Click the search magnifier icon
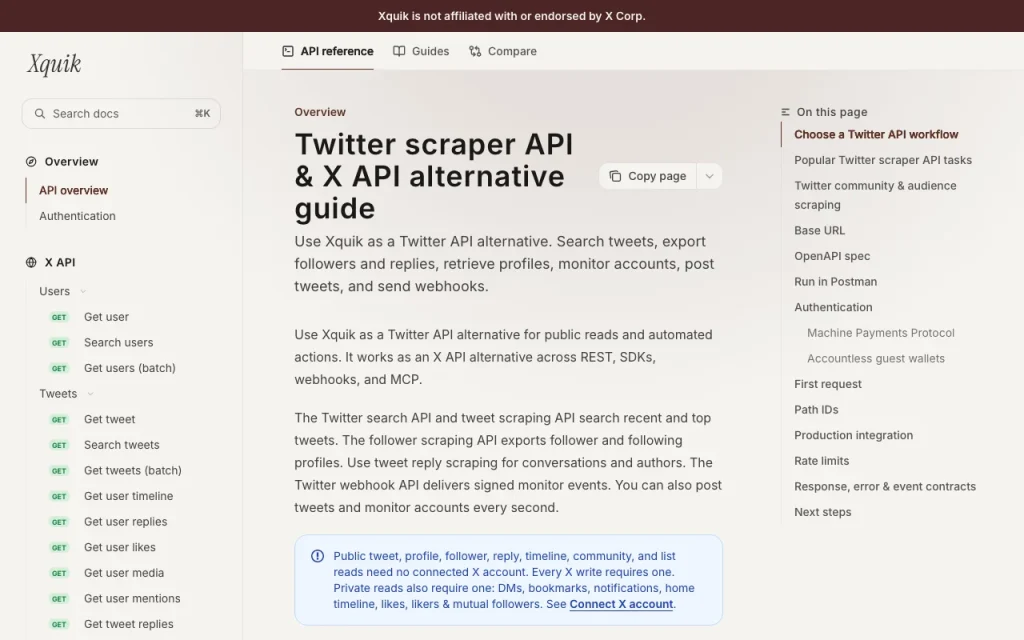Viewport: 1024px width, 640px height. pos(40,114)
